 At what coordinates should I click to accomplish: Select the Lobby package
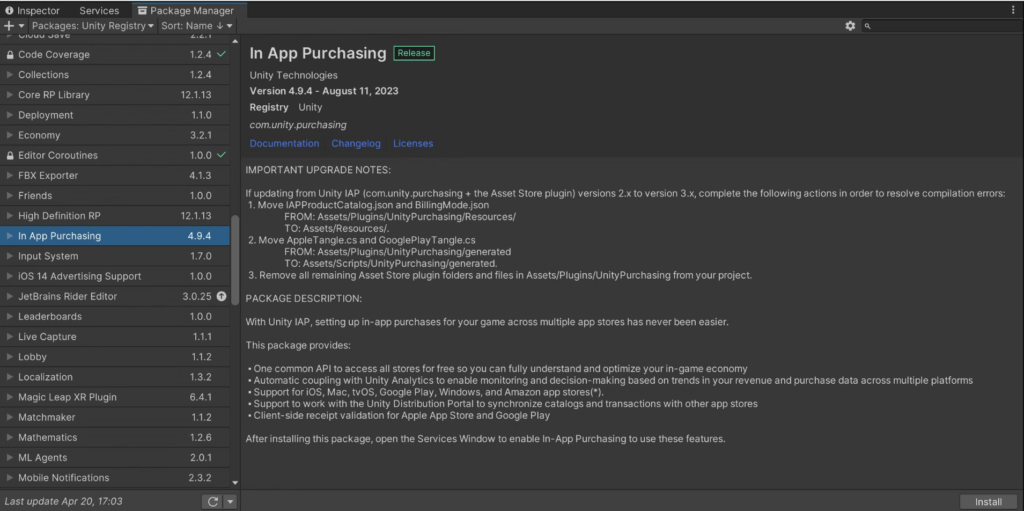(x=115, y=357)
